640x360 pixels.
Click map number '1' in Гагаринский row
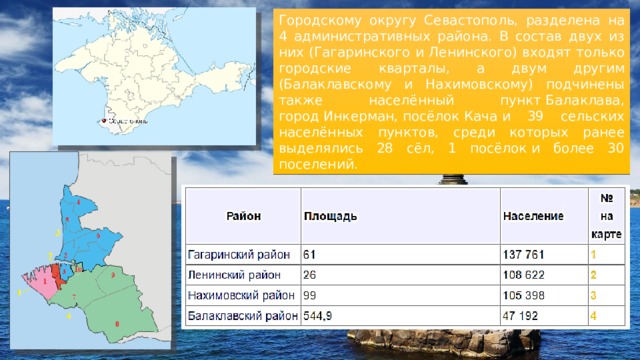coord(593,255)
